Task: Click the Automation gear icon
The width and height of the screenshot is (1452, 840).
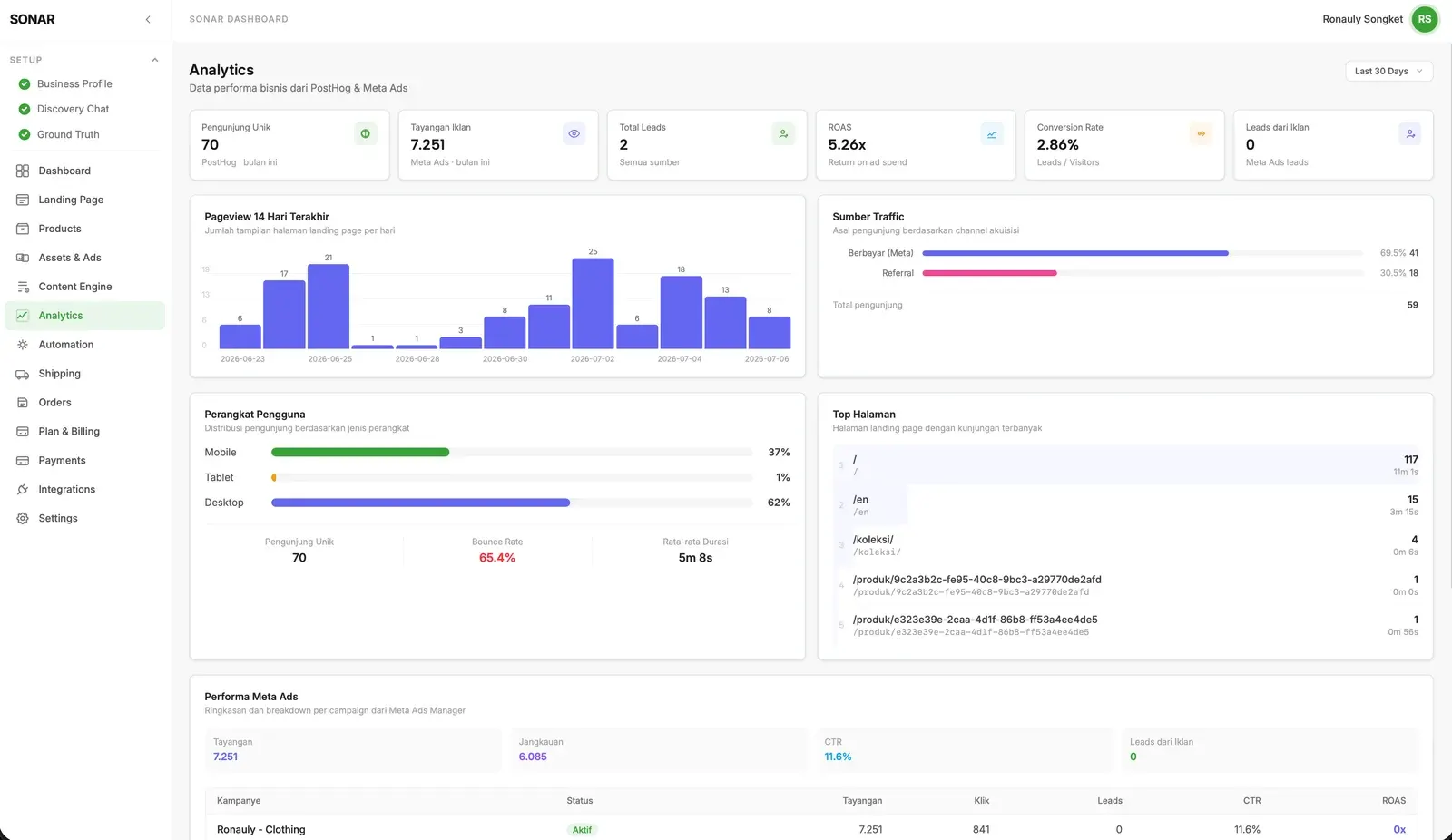Action: (23, 345)
